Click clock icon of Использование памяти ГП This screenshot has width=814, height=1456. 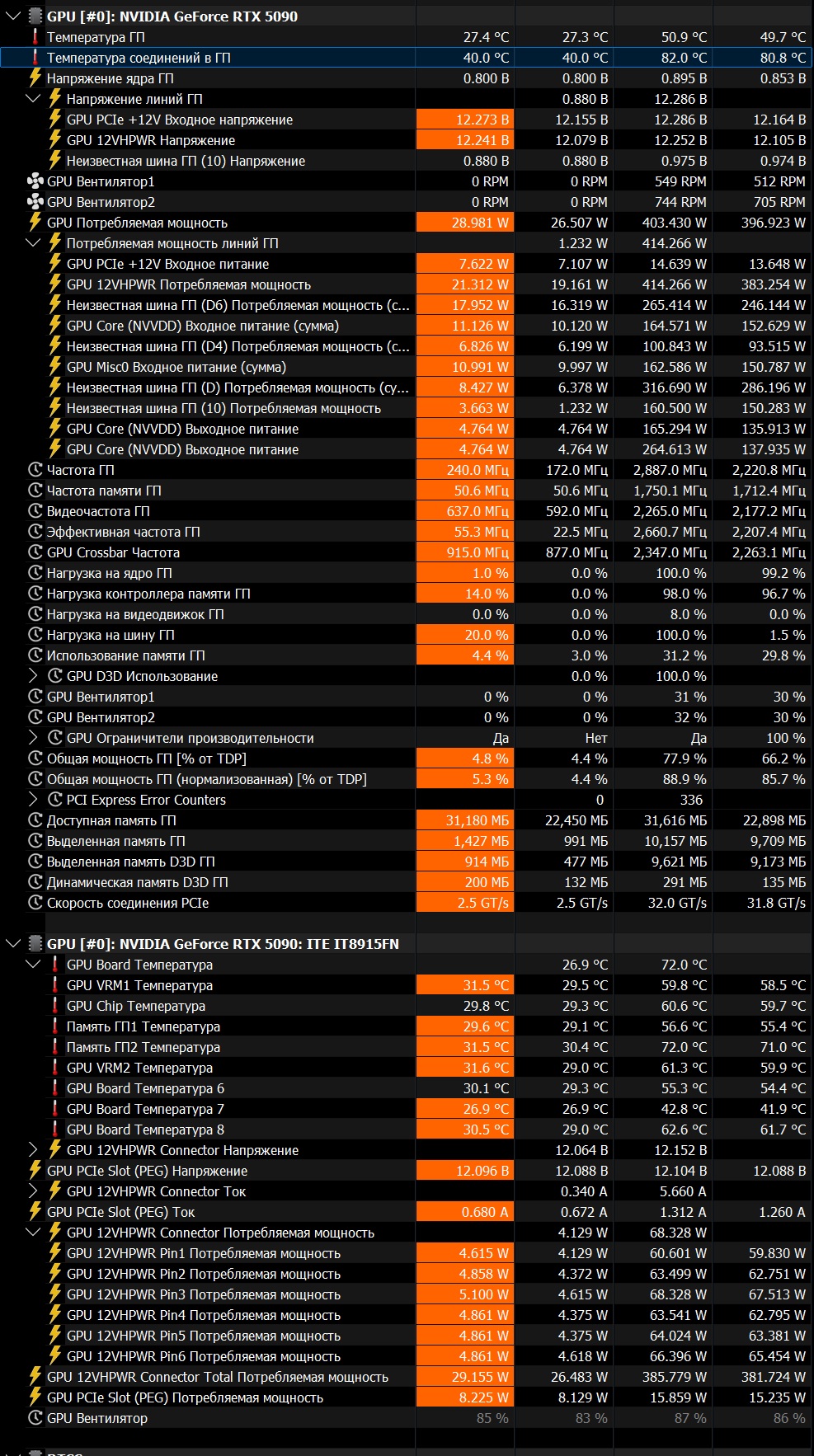pos(35,655)
